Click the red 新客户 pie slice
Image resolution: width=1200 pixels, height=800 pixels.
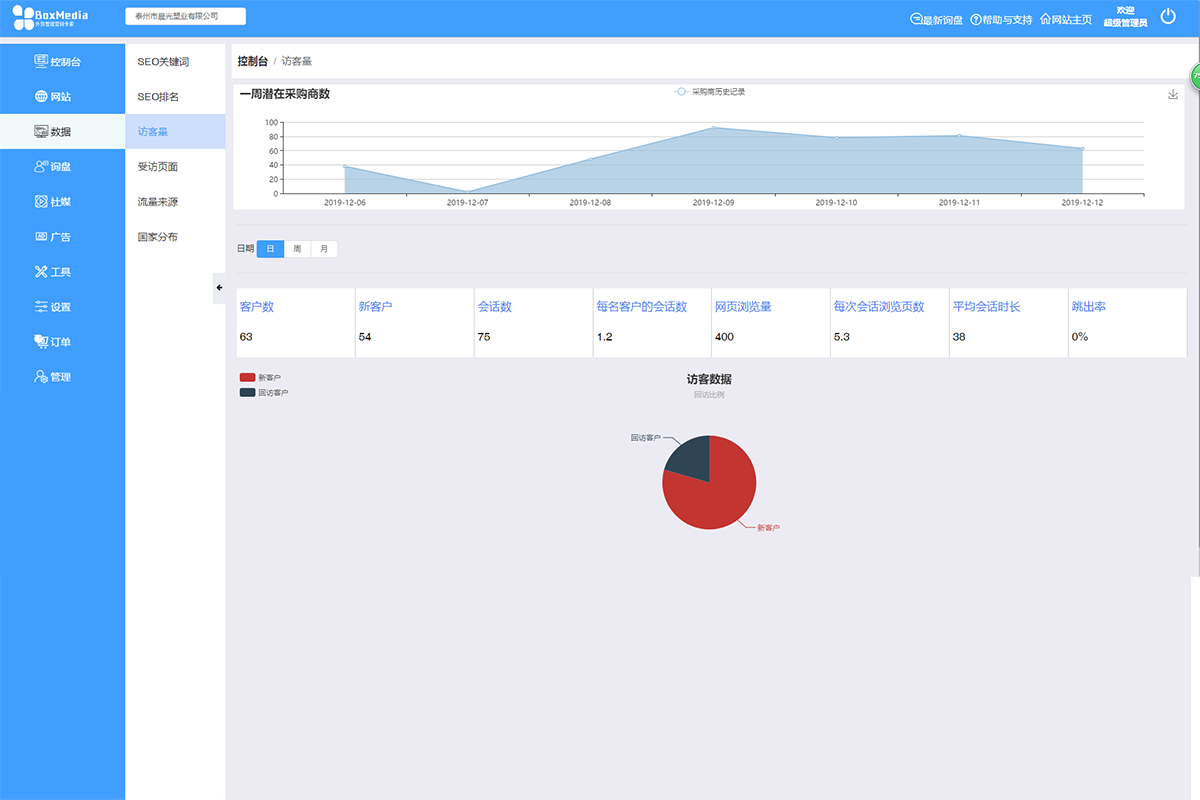tap(712, 498)
